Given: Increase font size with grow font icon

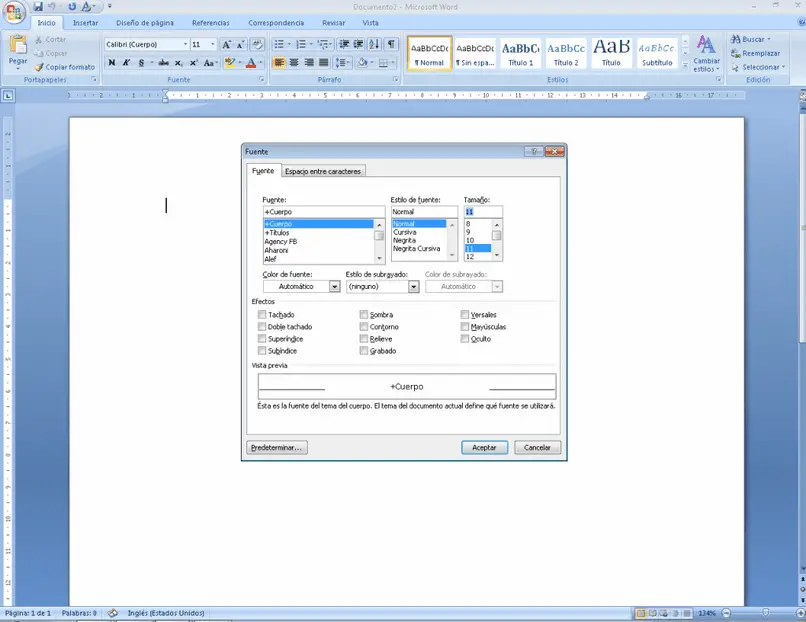Looking at the screenshot, I should coord(226,45).
